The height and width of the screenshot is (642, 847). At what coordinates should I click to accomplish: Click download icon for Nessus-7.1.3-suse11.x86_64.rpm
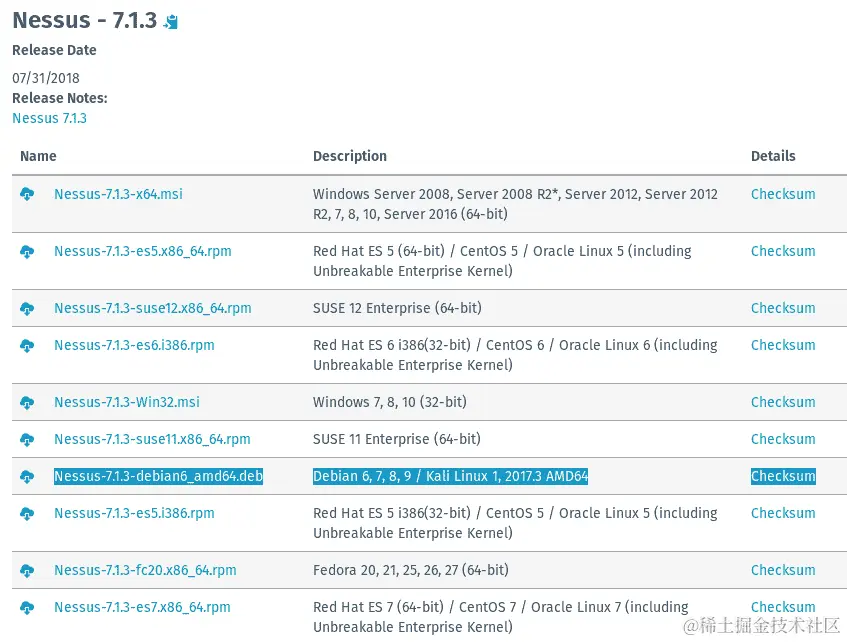pos(27,439)
